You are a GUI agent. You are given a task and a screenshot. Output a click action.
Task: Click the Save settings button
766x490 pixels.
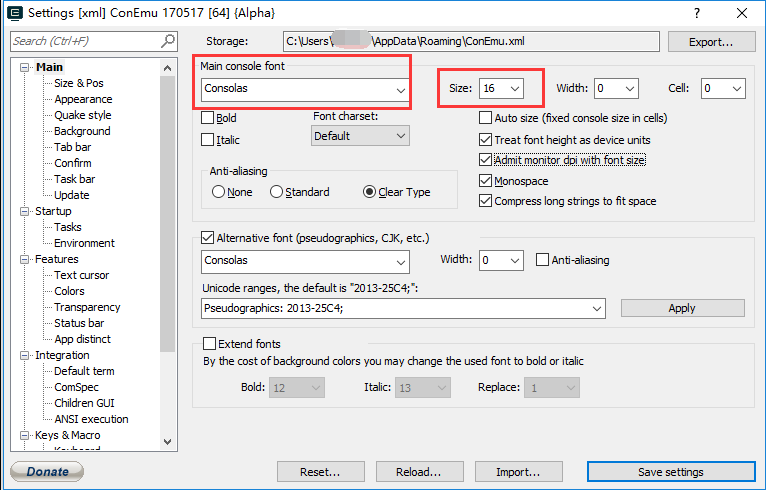670,472
